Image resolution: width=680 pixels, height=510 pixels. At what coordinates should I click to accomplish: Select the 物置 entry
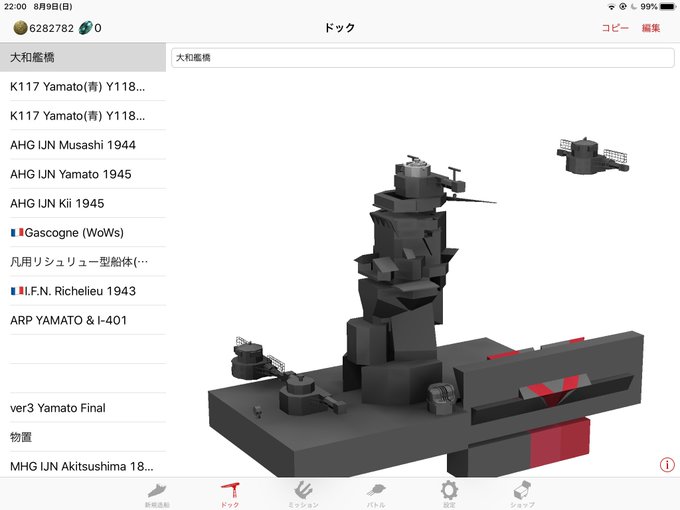coord(83,437)
